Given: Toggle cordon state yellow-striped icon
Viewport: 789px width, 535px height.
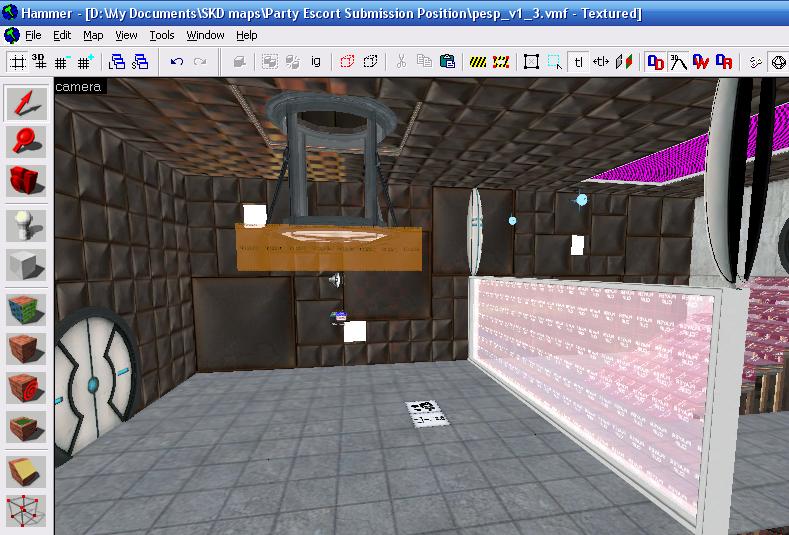Looking at the screenshot, I should [x=478, y=62].
